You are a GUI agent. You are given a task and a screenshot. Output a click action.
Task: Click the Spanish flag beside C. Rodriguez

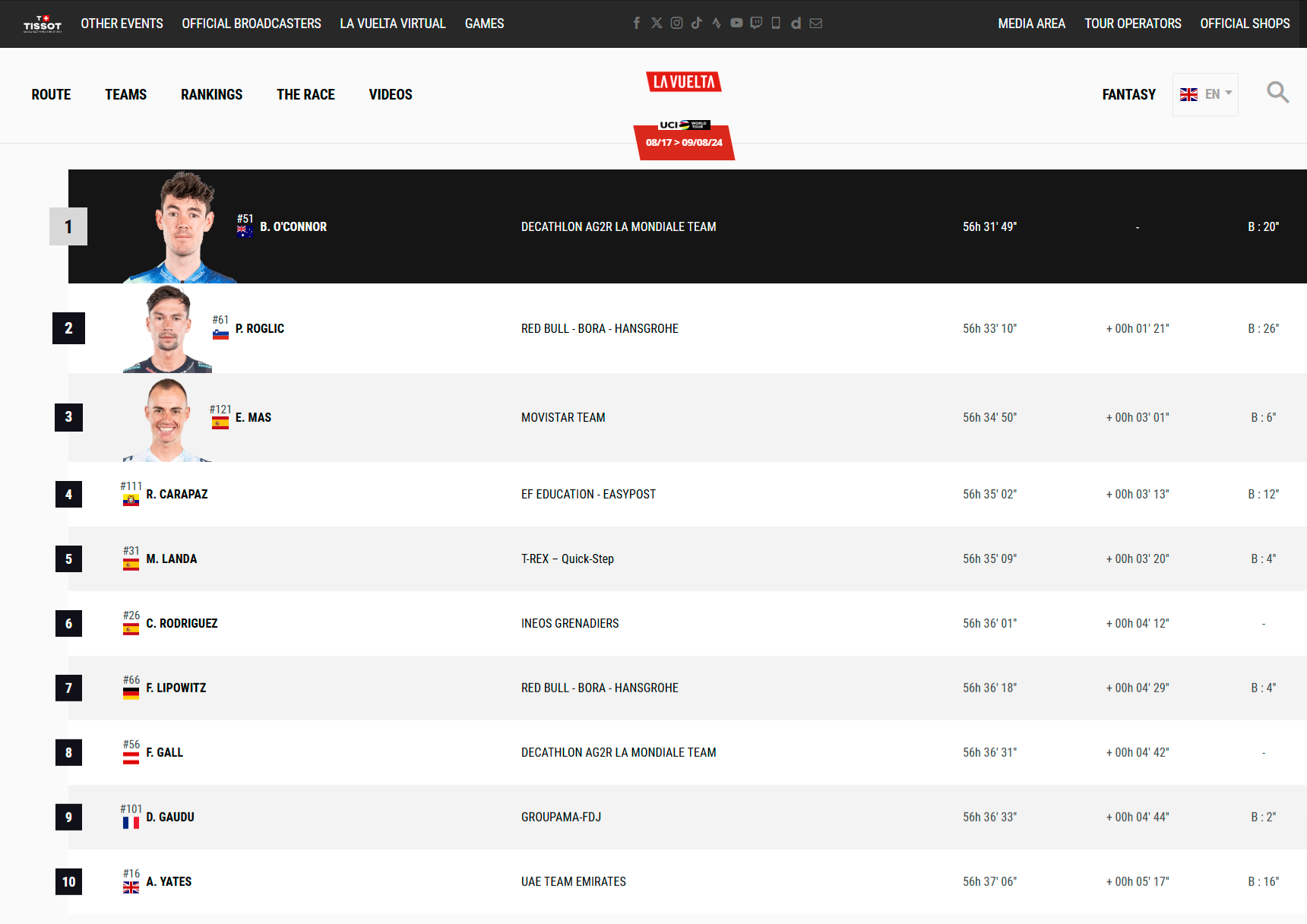pyautogui.click(x=131, y=629)
